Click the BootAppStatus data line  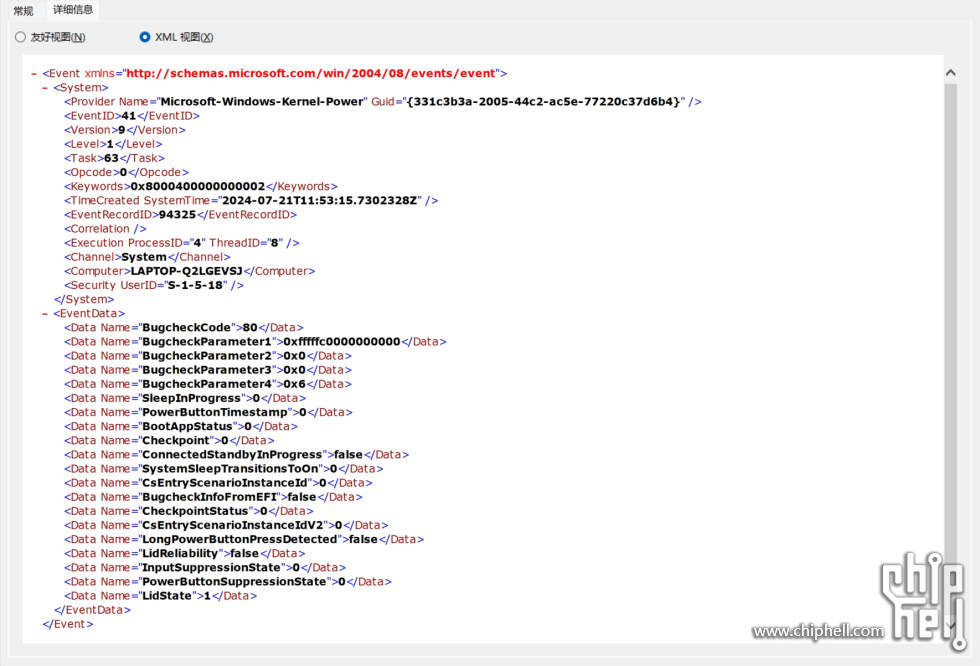181,426
